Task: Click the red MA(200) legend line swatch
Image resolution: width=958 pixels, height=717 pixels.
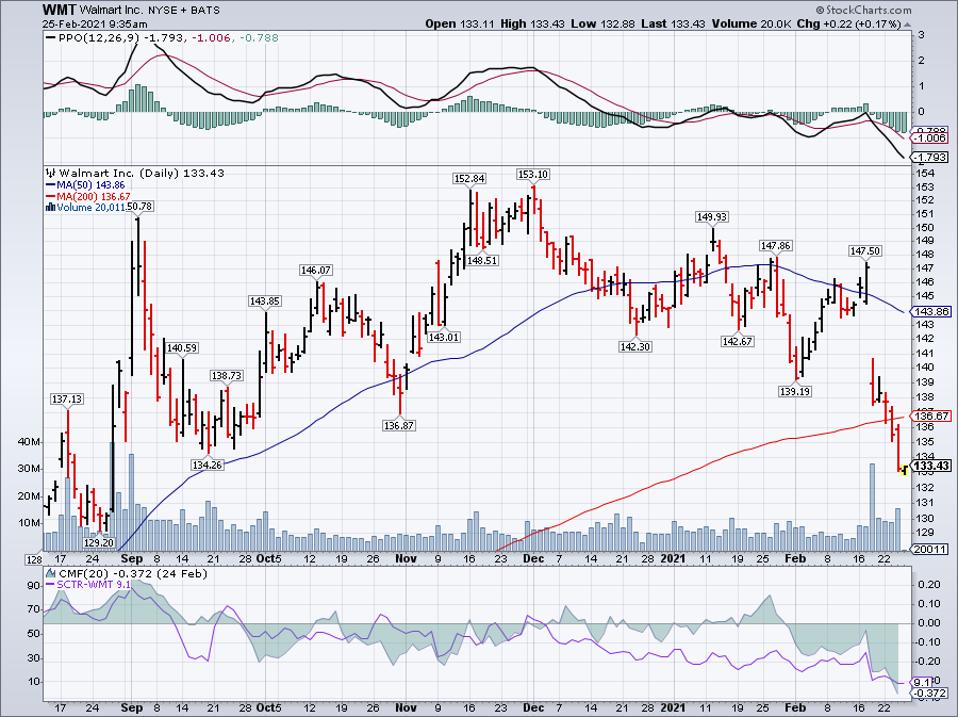Action: tap(49, 196)
